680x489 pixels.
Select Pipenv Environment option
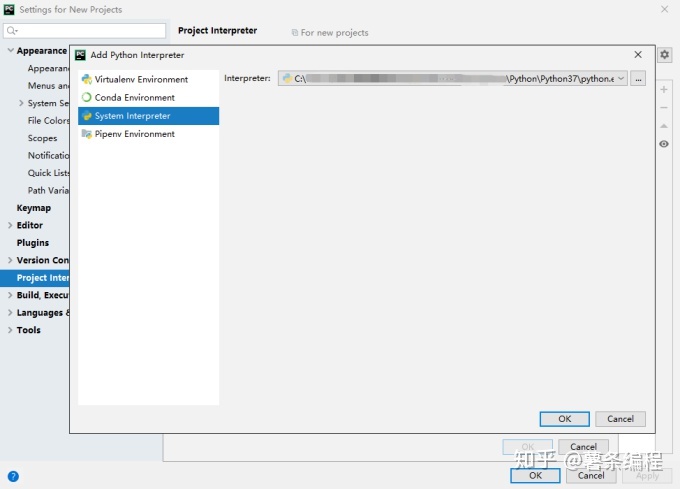[x=148, y=134]
